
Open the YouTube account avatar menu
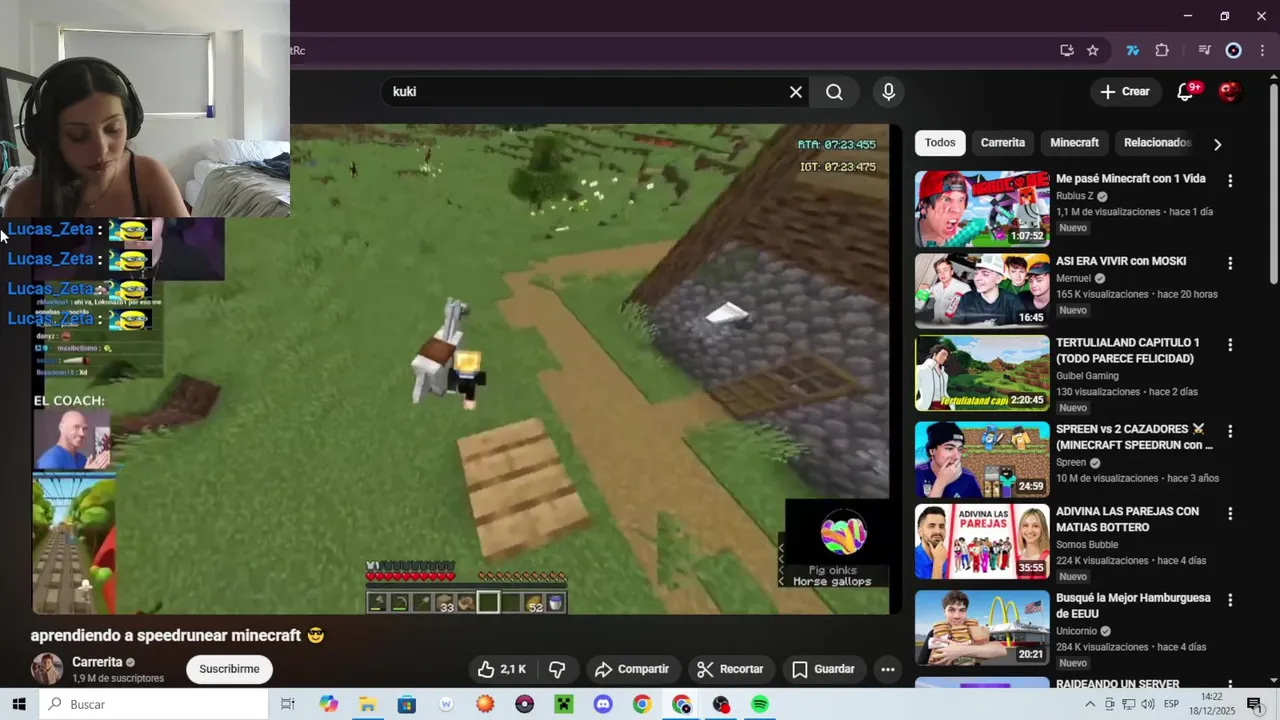pyautogui.click(x=1230, y=92)
